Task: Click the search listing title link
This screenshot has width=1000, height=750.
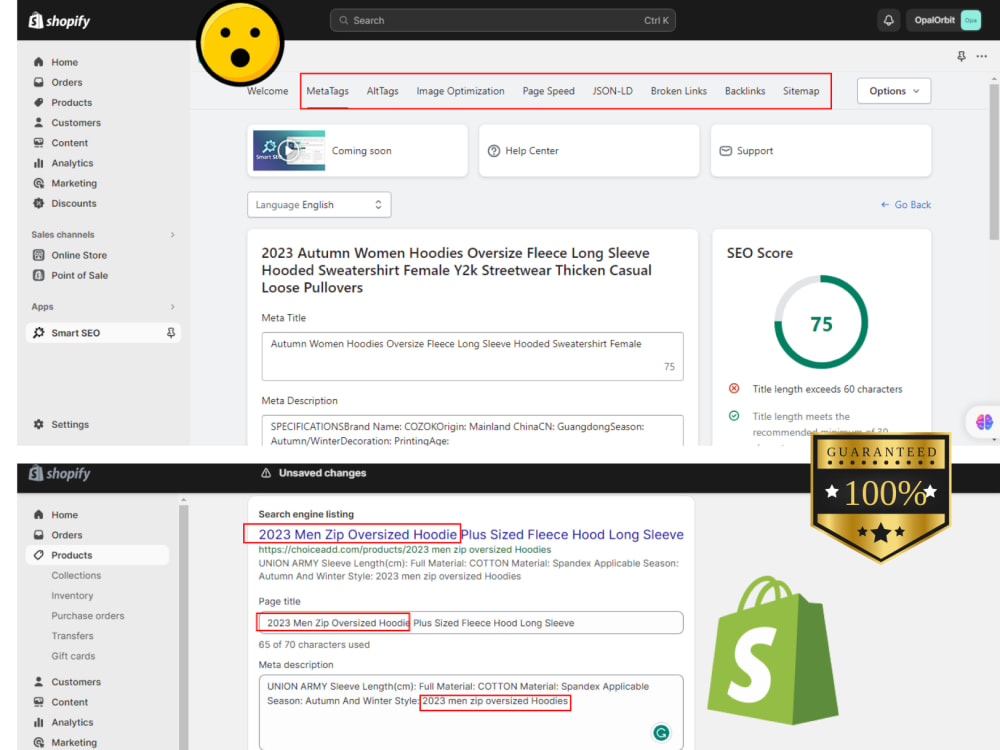Action: point(471,534)
